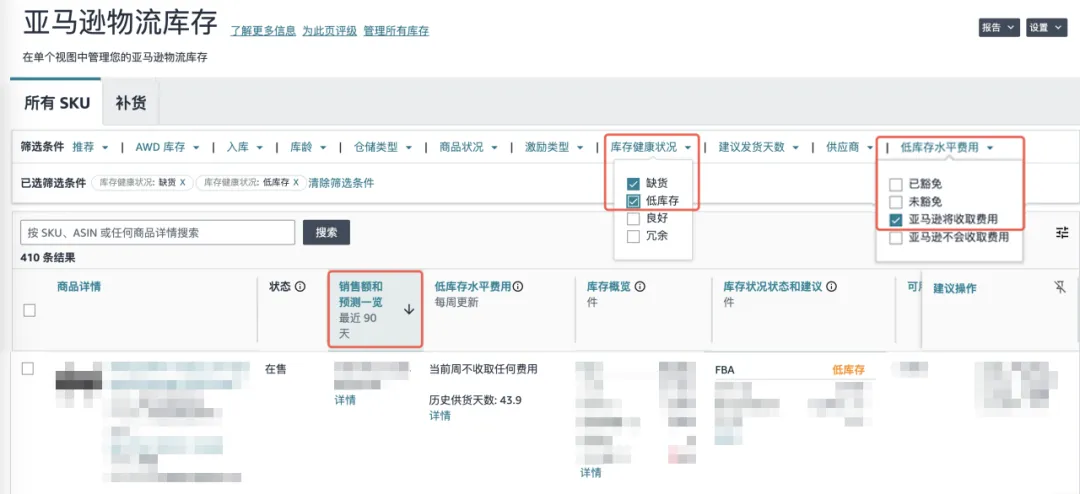Click the pin icon beside 建议操作

pyautogui.click(x=1060, y=287)
